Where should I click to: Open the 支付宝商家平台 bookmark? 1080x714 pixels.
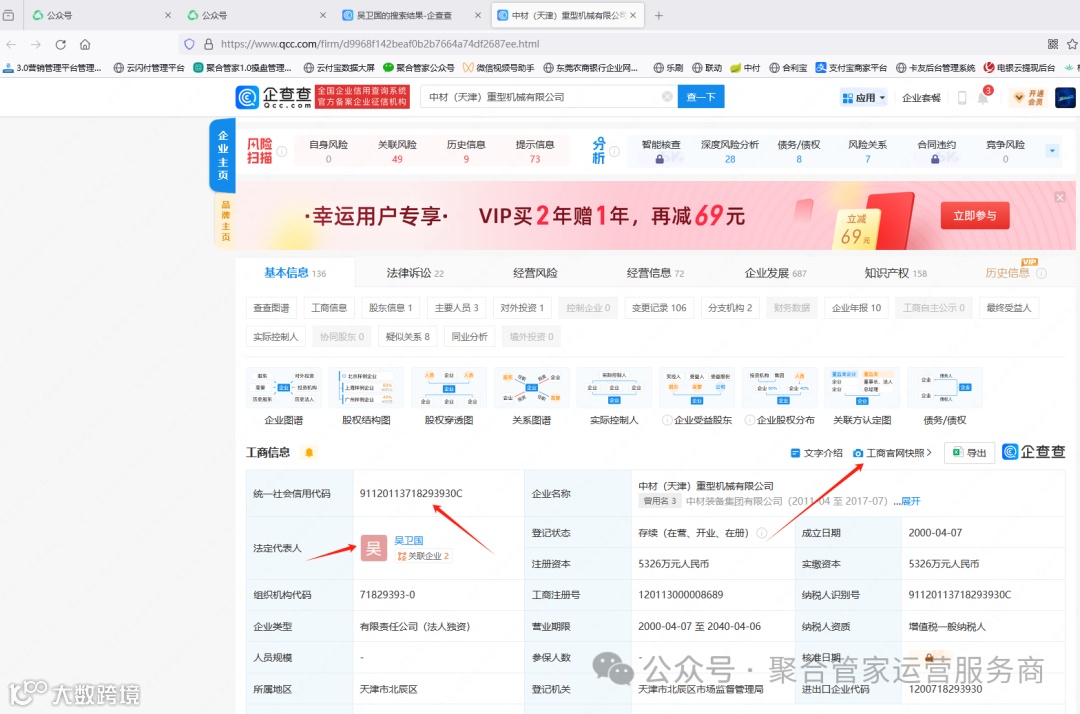pos(851,67)
